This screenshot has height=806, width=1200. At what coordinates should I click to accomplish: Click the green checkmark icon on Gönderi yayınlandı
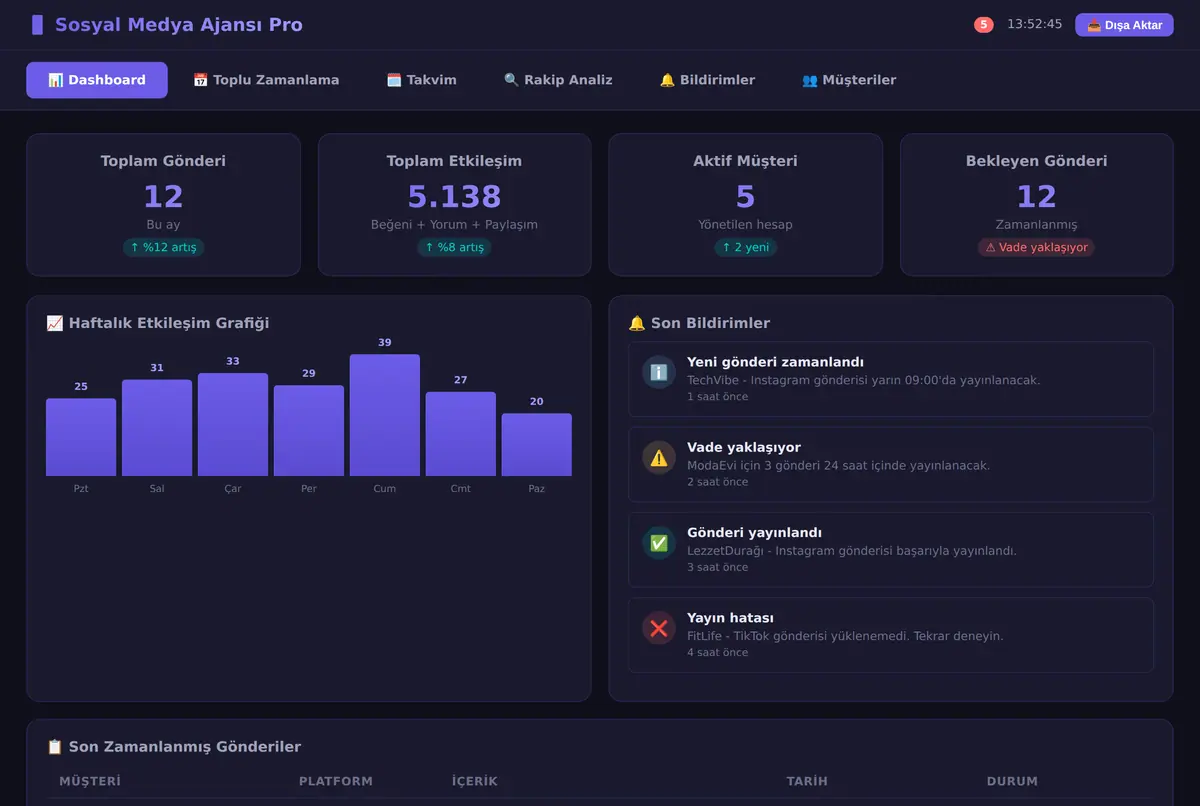point(659,543)
